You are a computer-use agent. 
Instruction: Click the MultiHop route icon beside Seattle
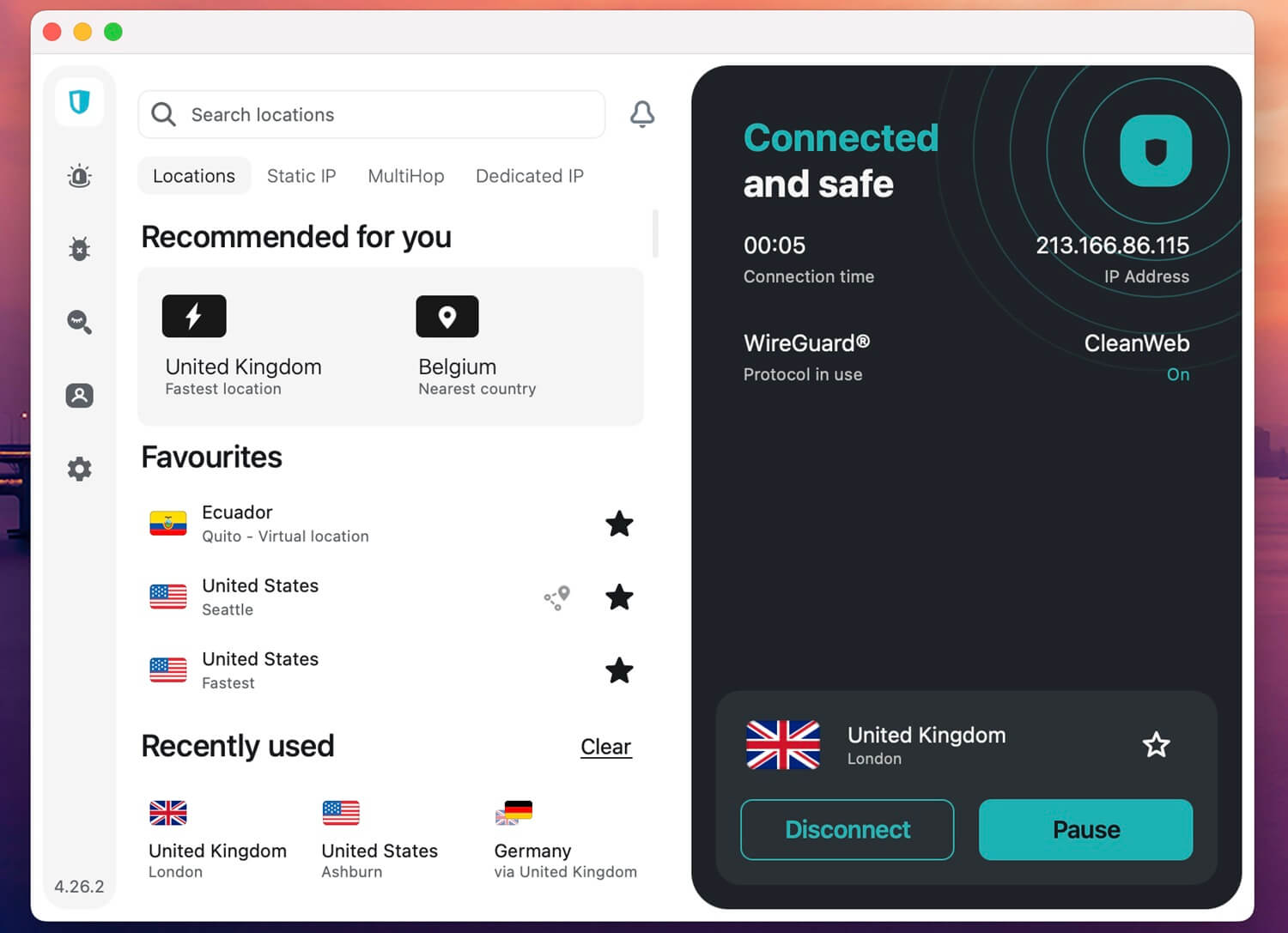coord(557,597)
